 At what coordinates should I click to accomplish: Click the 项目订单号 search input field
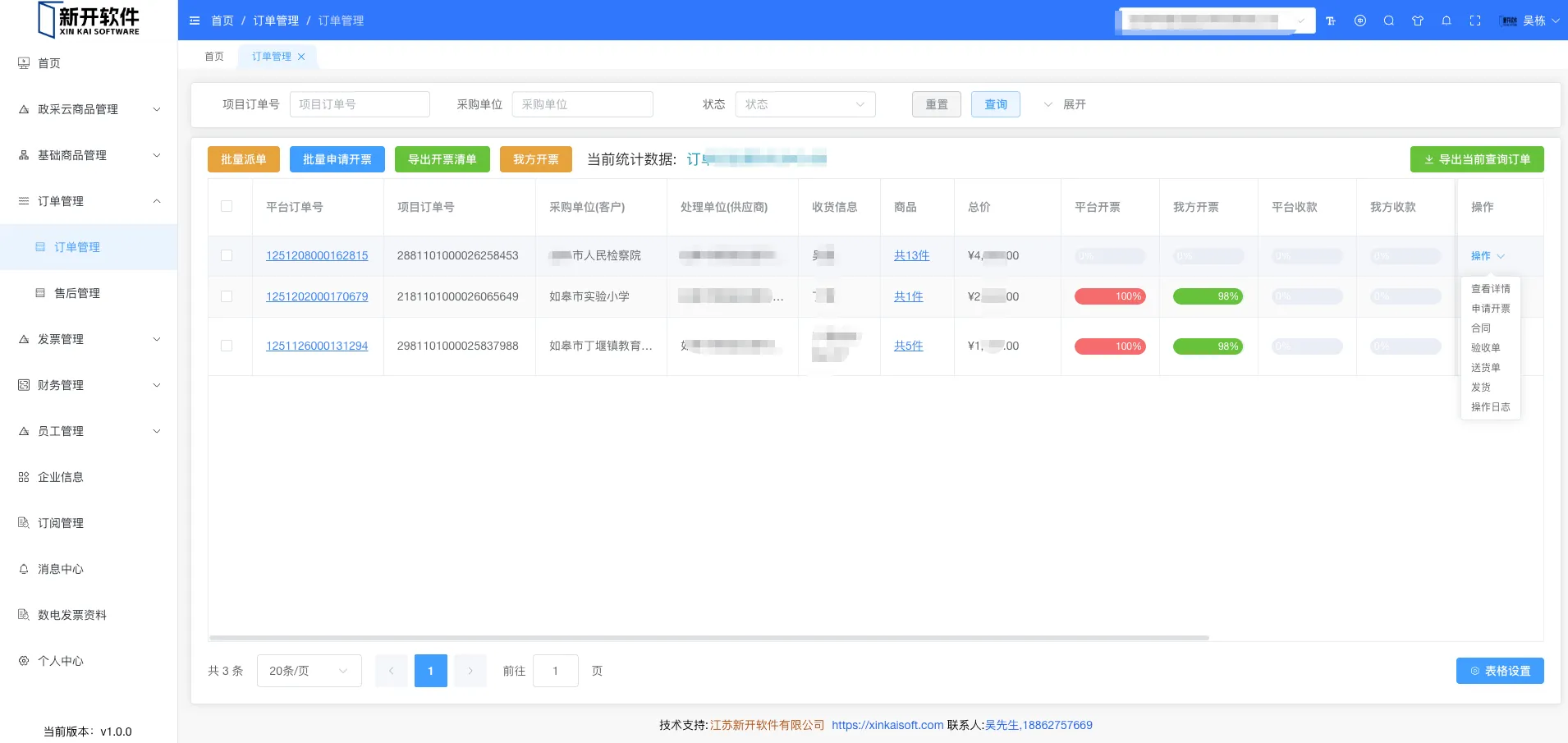[x=360, y=104]
